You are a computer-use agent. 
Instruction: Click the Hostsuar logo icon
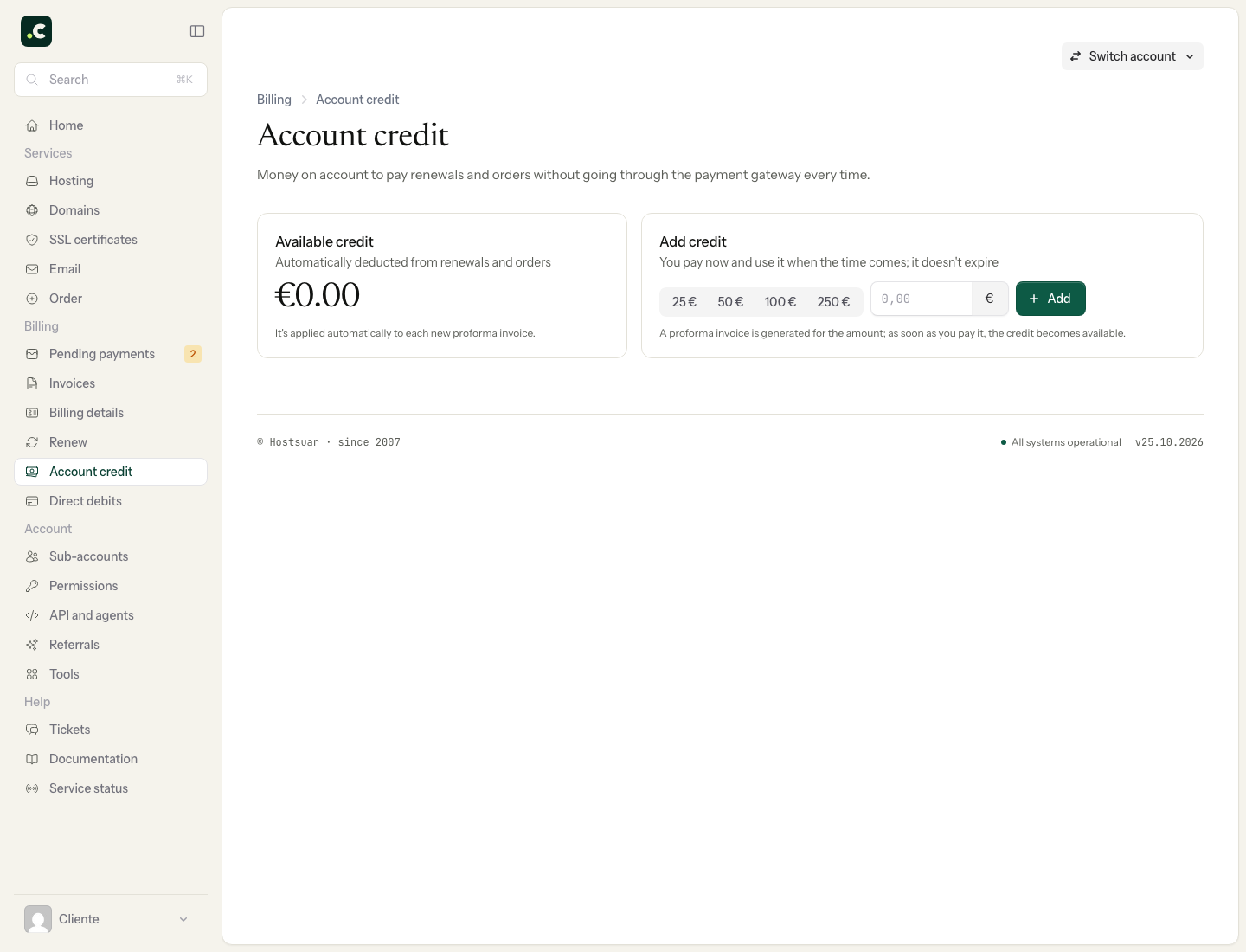(36, 31)
